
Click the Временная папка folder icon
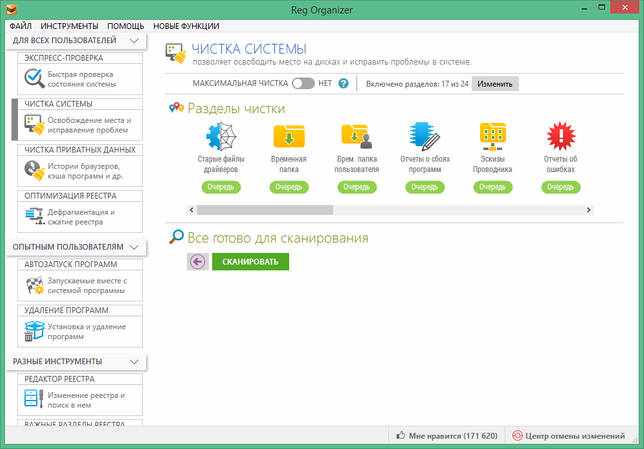click(x=289, y=136)
